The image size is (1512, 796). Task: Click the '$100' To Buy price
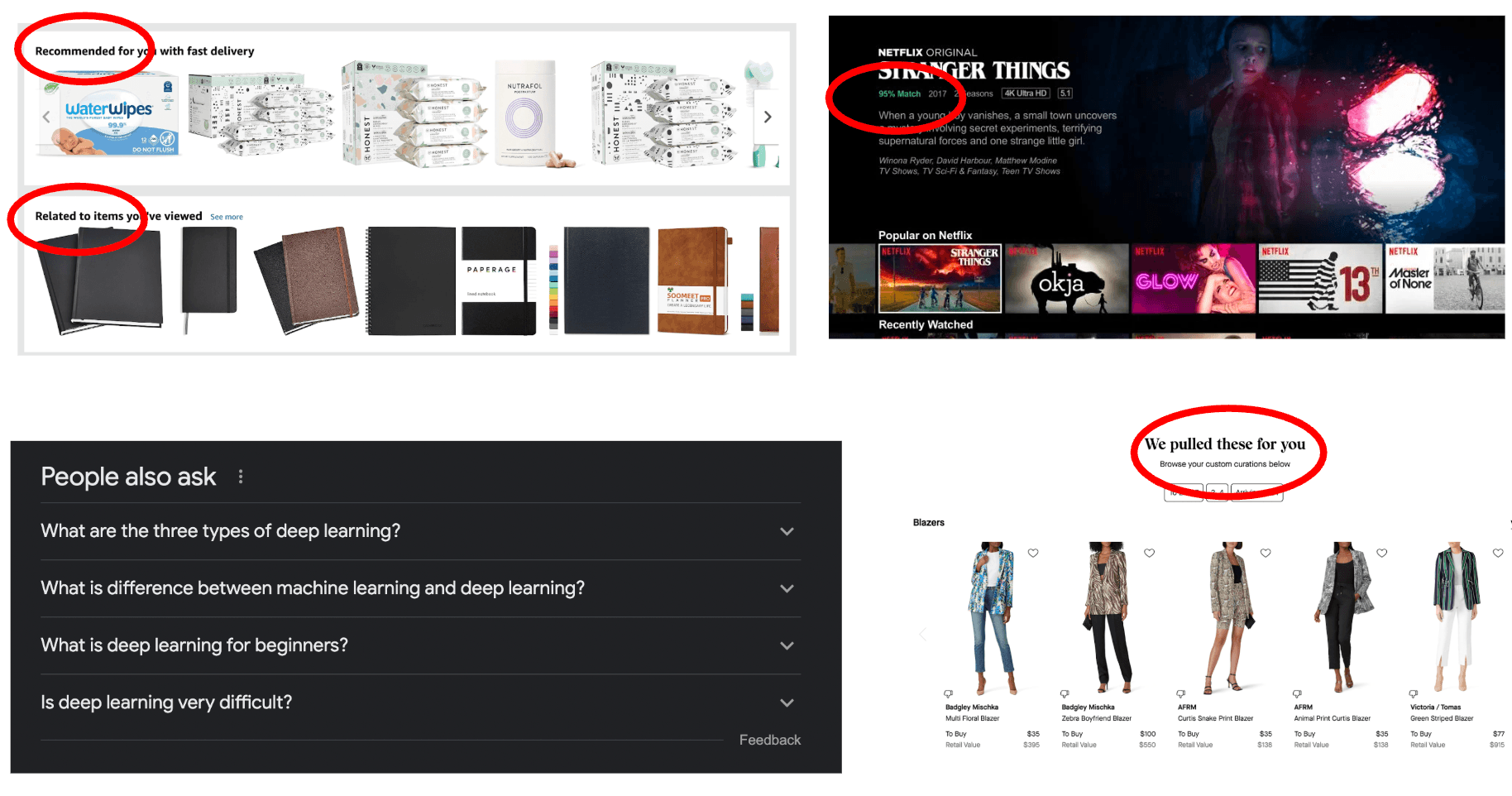tap(1147, 734)
